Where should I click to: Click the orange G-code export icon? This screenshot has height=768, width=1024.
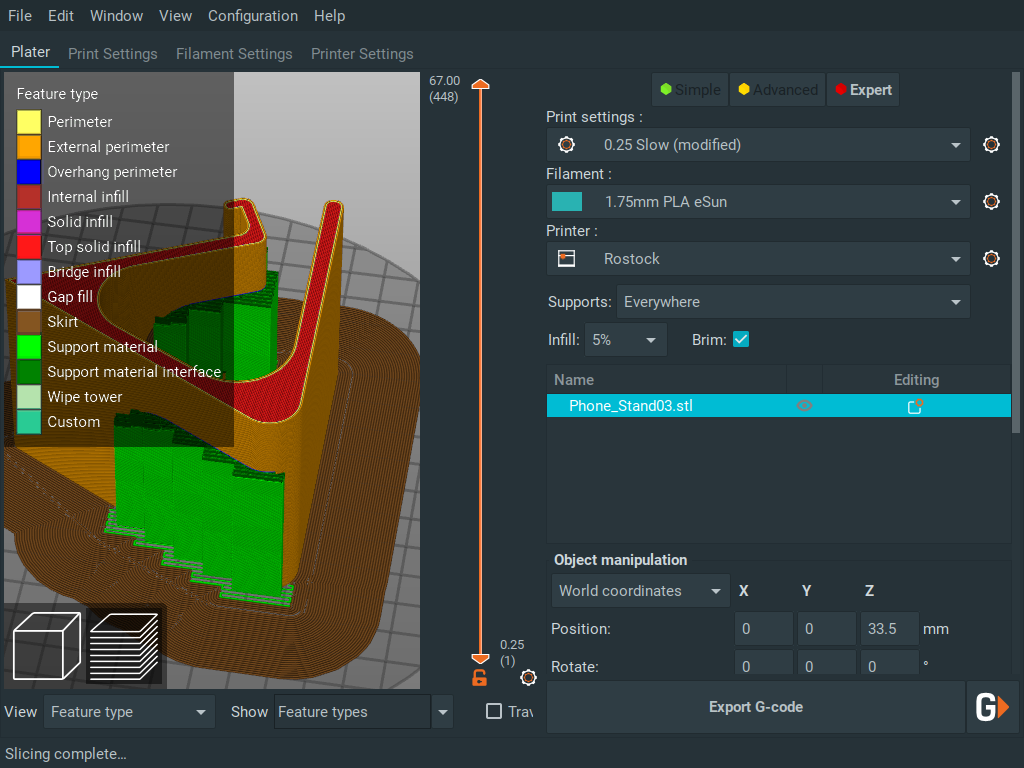pyautogui.click(x=992, y=706)
